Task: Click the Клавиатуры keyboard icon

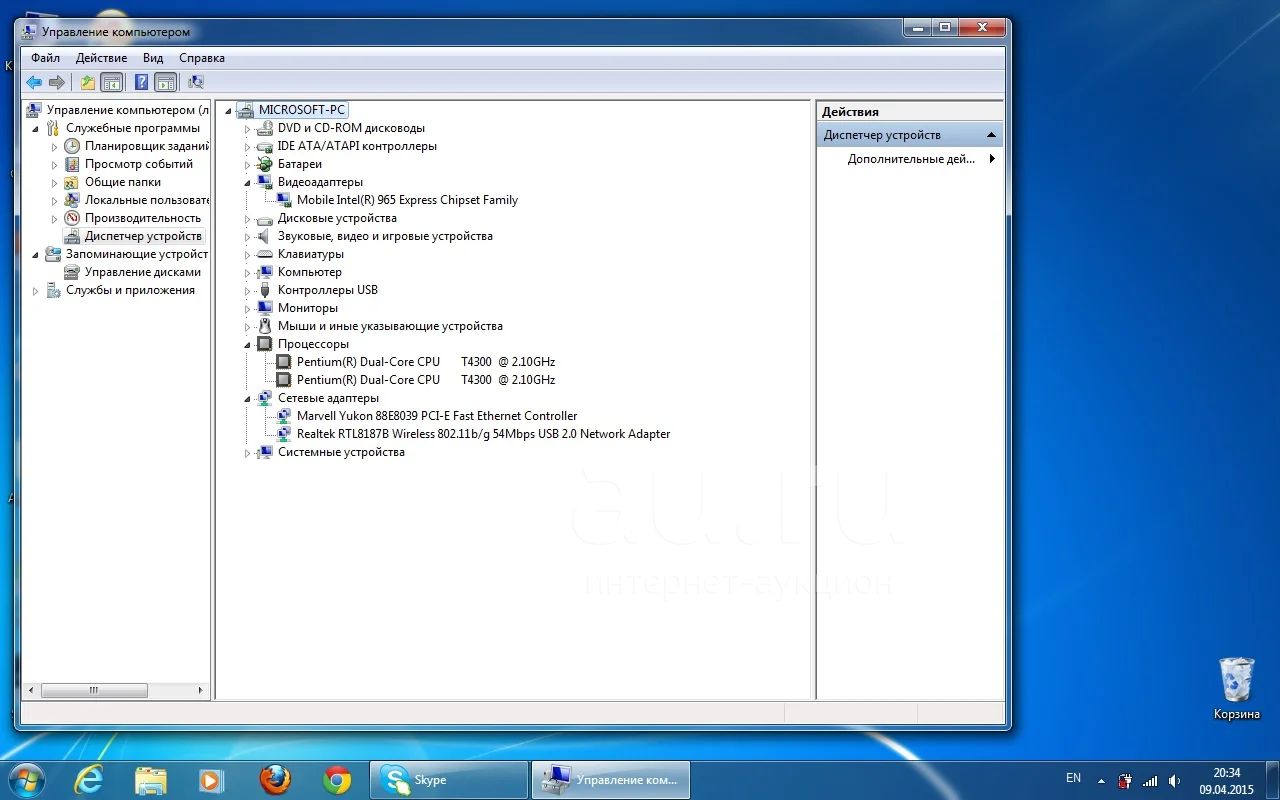Action: point(264,254)
